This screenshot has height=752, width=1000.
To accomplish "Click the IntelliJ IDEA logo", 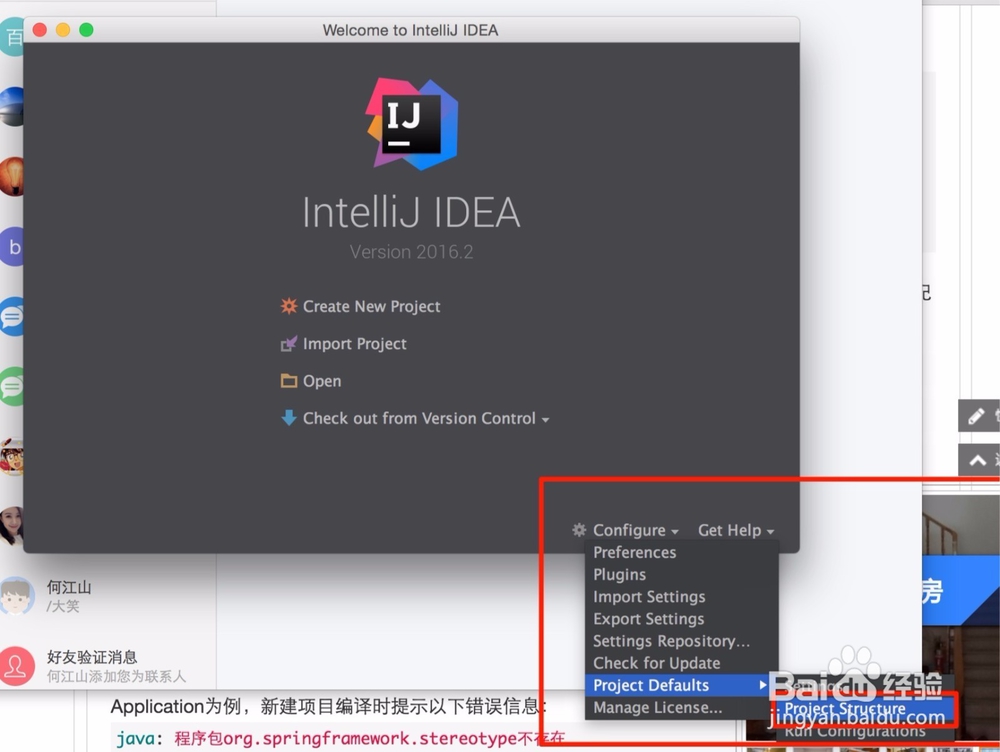I will (412, 124).
